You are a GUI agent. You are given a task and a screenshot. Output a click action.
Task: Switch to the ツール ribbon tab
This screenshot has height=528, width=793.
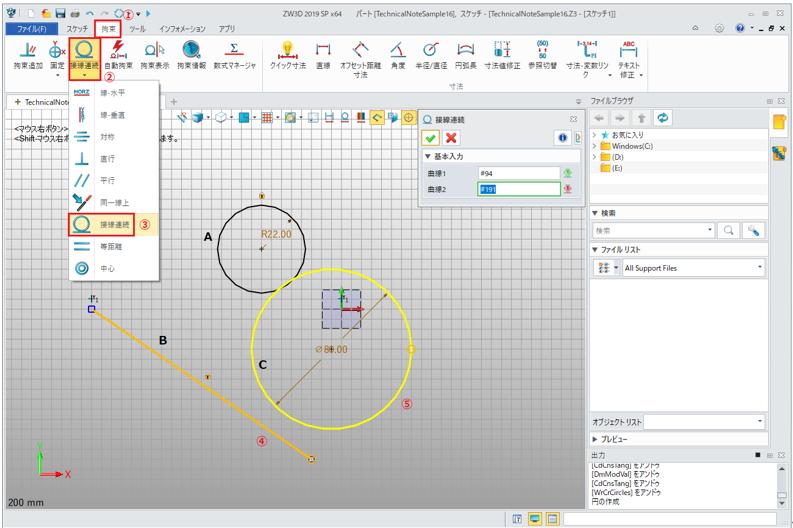coord(138,29)
